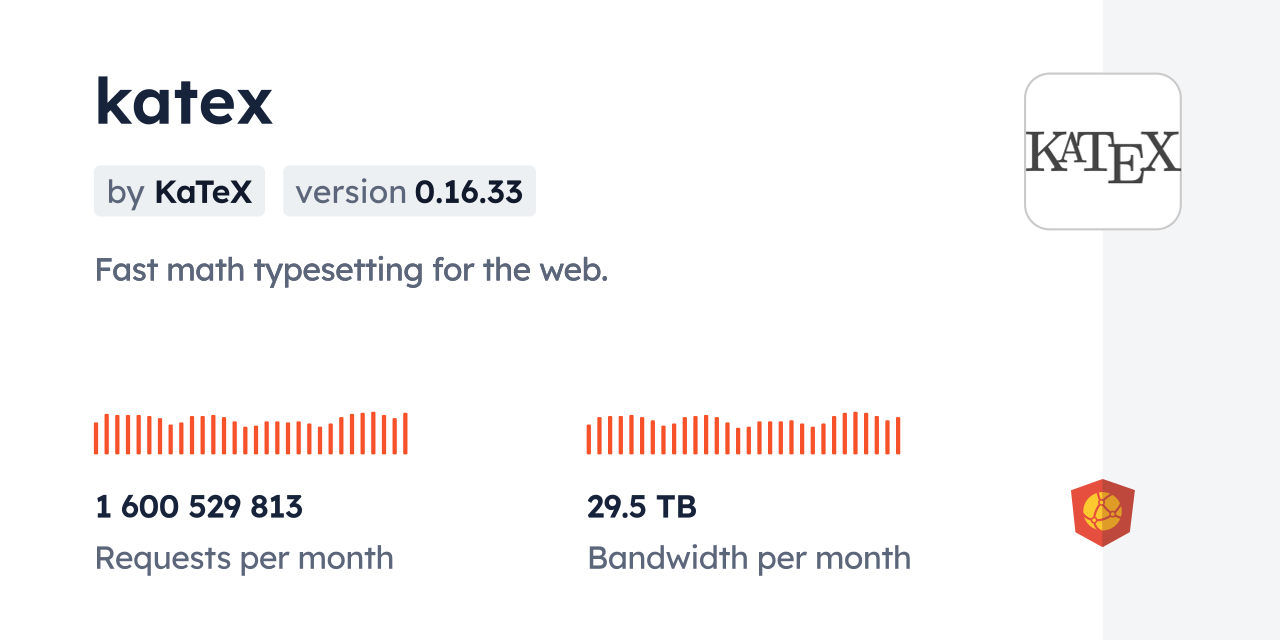The height and width of the screenshot is (640, 1280).
Task: Click the jsDelivr shield logo
Action: 1102,513
